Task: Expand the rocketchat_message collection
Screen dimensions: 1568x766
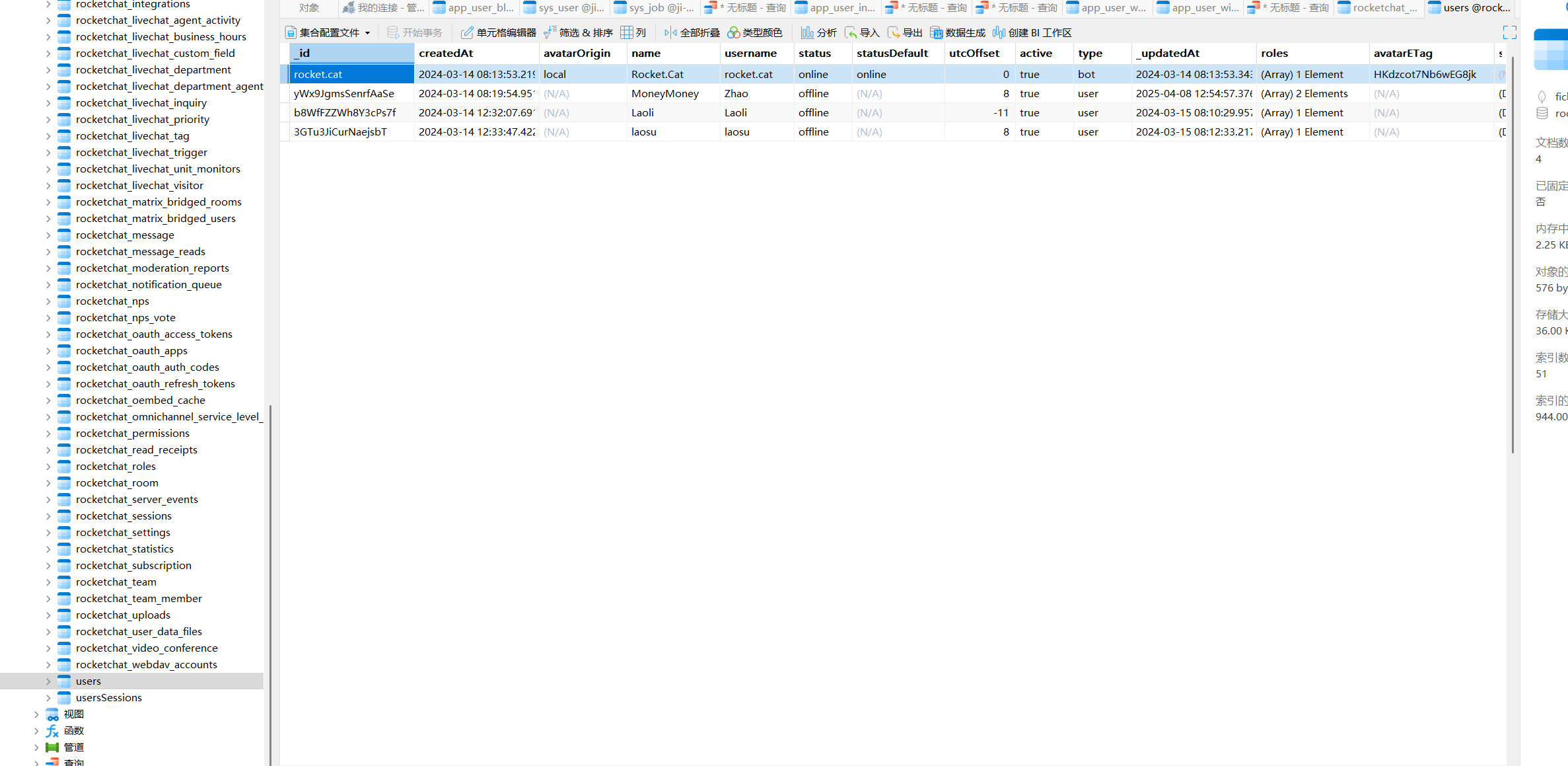Action: click(x=48, y=235)
